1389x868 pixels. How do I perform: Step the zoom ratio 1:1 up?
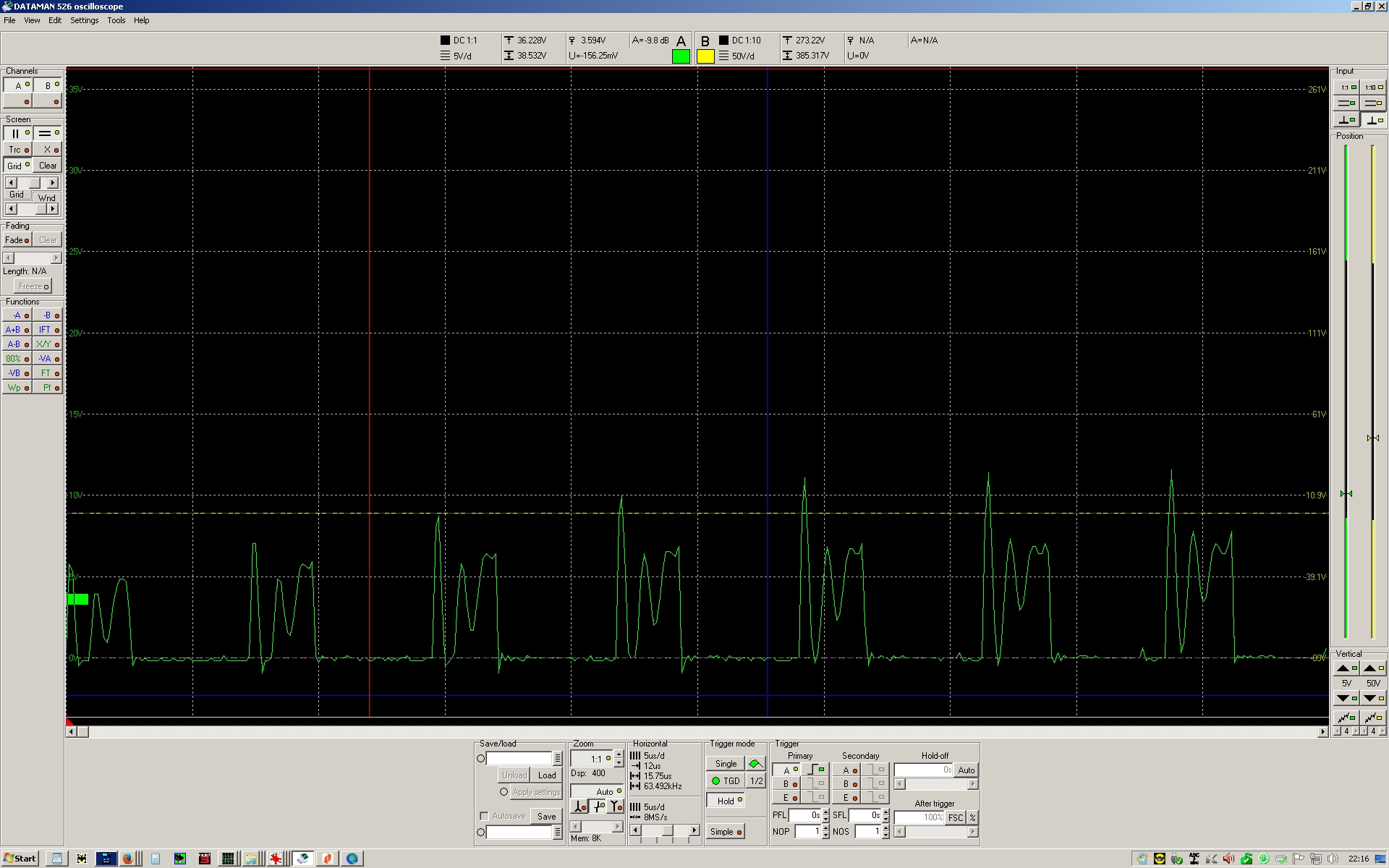point(619,755)
